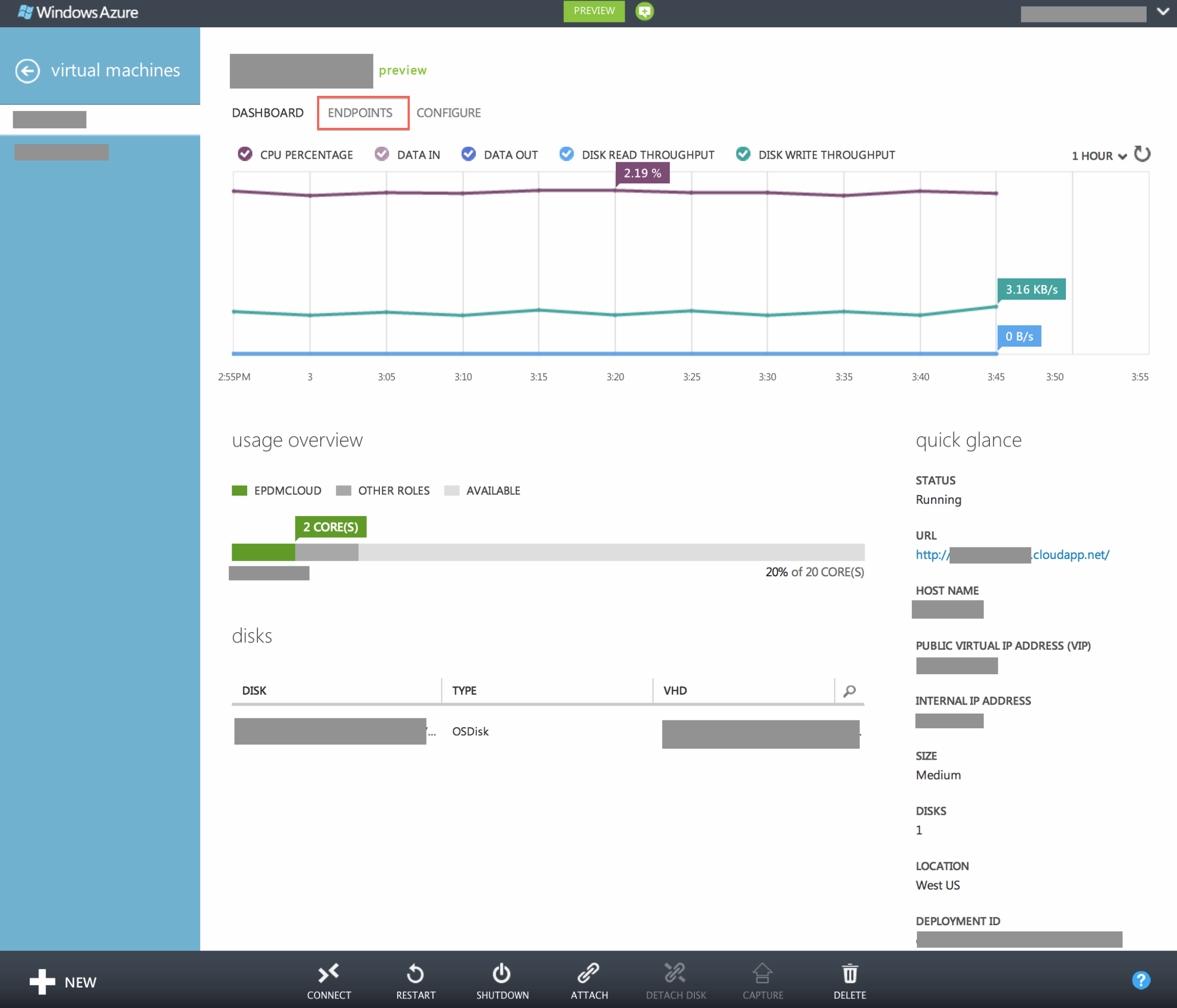Attach a disk using the Attach icon
The width and height of the screenshot is (1177, 1008).
pos(588,973)
